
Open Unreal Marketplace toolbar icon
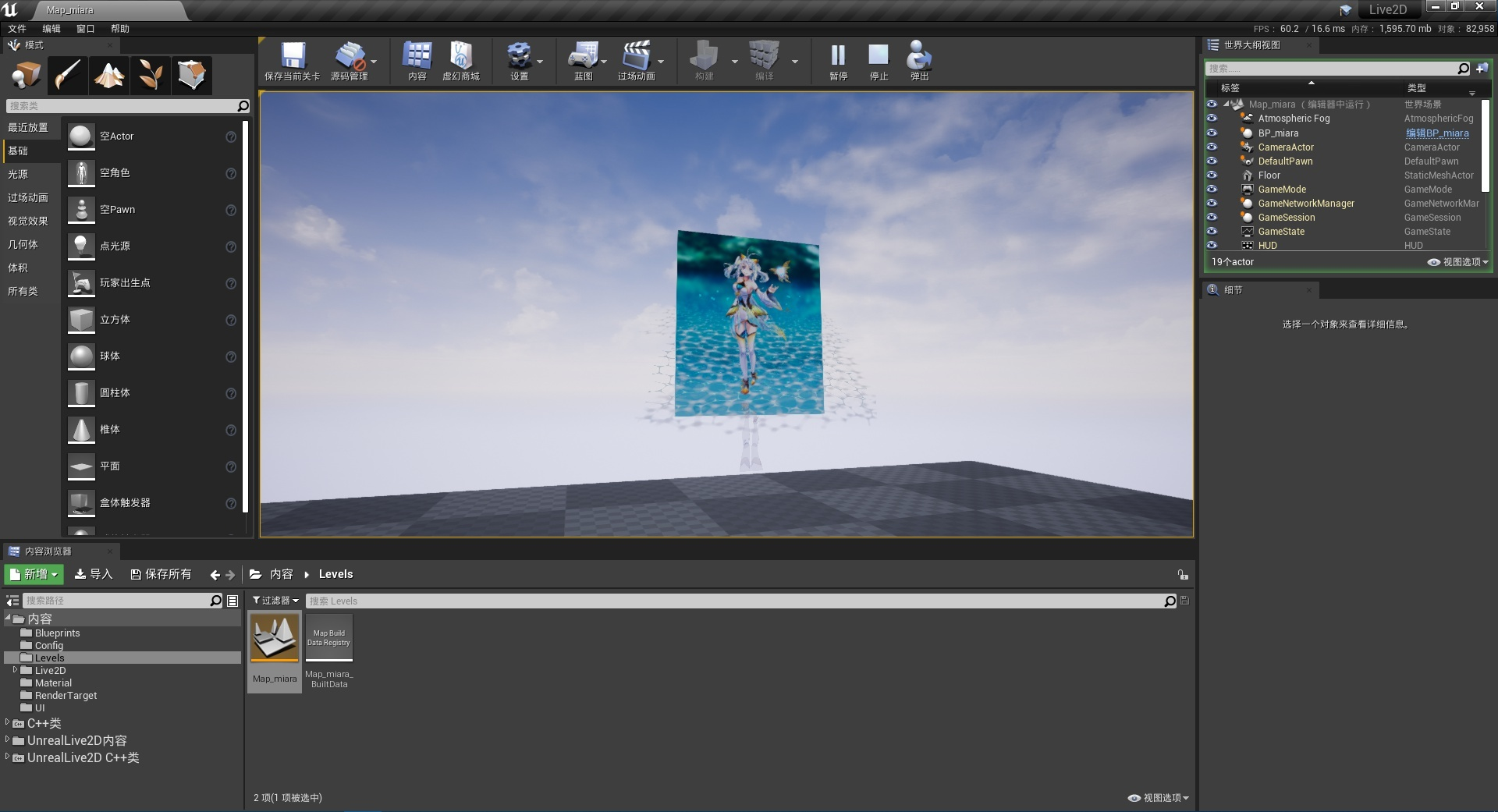[460, 56]
